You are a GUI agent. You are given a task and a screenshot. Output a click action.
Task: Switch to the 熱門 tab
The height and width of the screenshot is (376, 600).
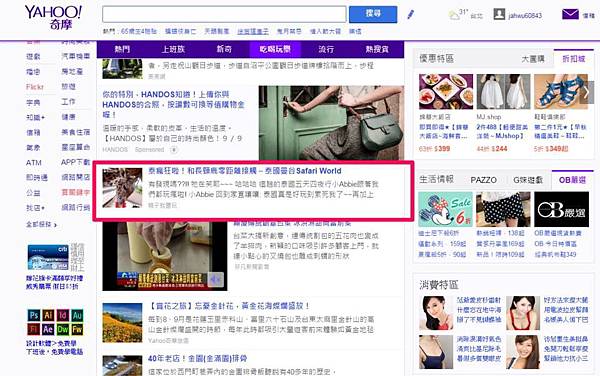click(122, 49)
